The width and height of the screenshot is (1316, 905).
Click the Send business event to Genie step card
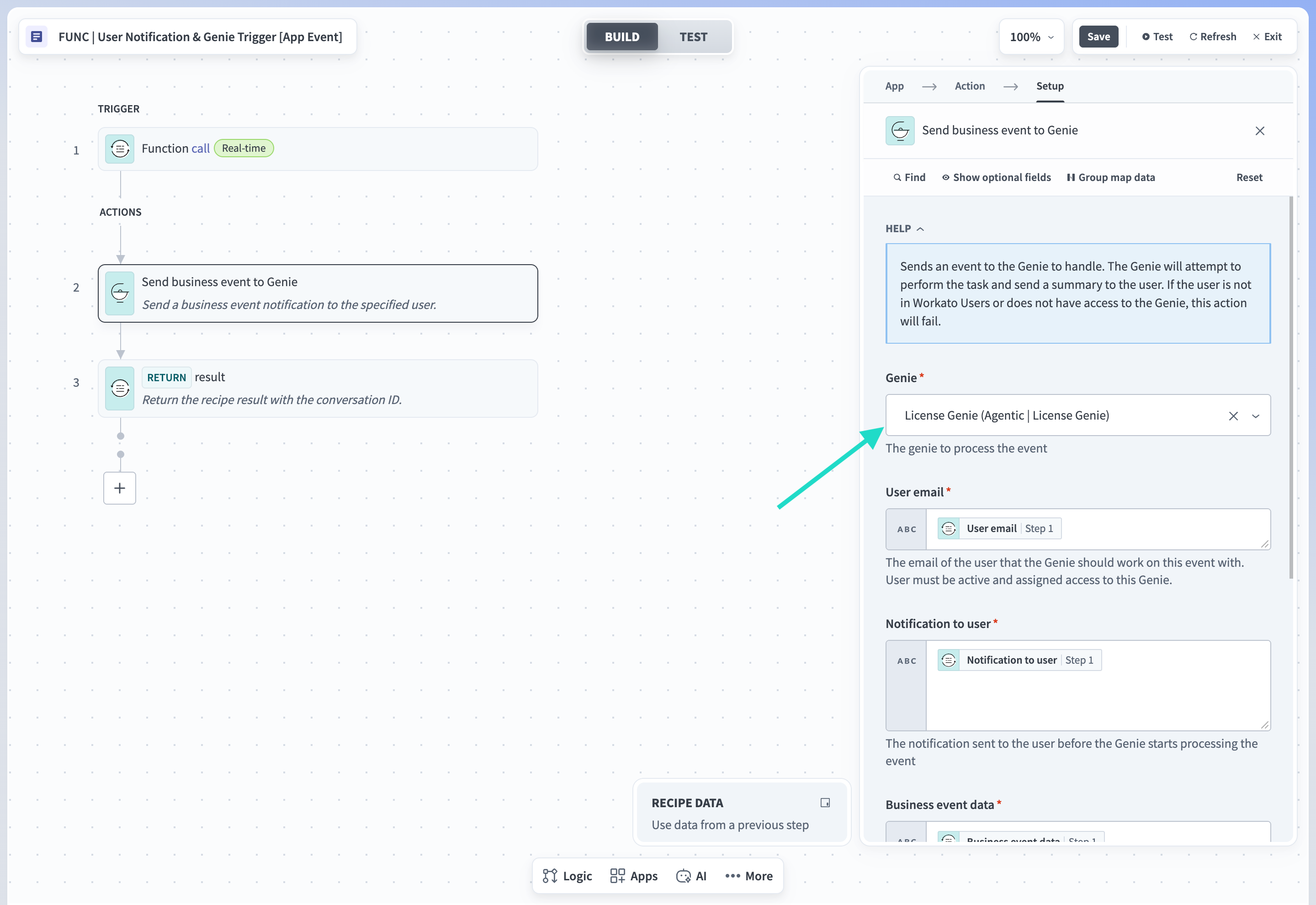pos(318,293)
